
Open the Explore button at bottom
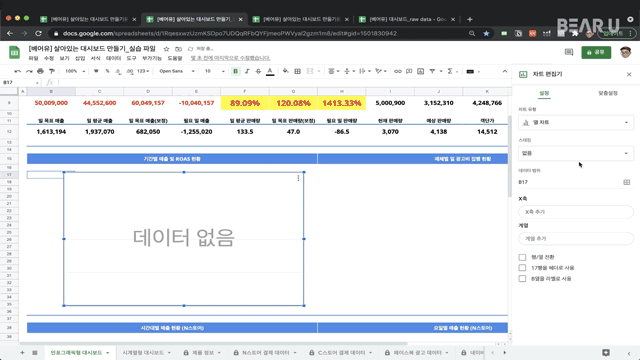(606, 353)
